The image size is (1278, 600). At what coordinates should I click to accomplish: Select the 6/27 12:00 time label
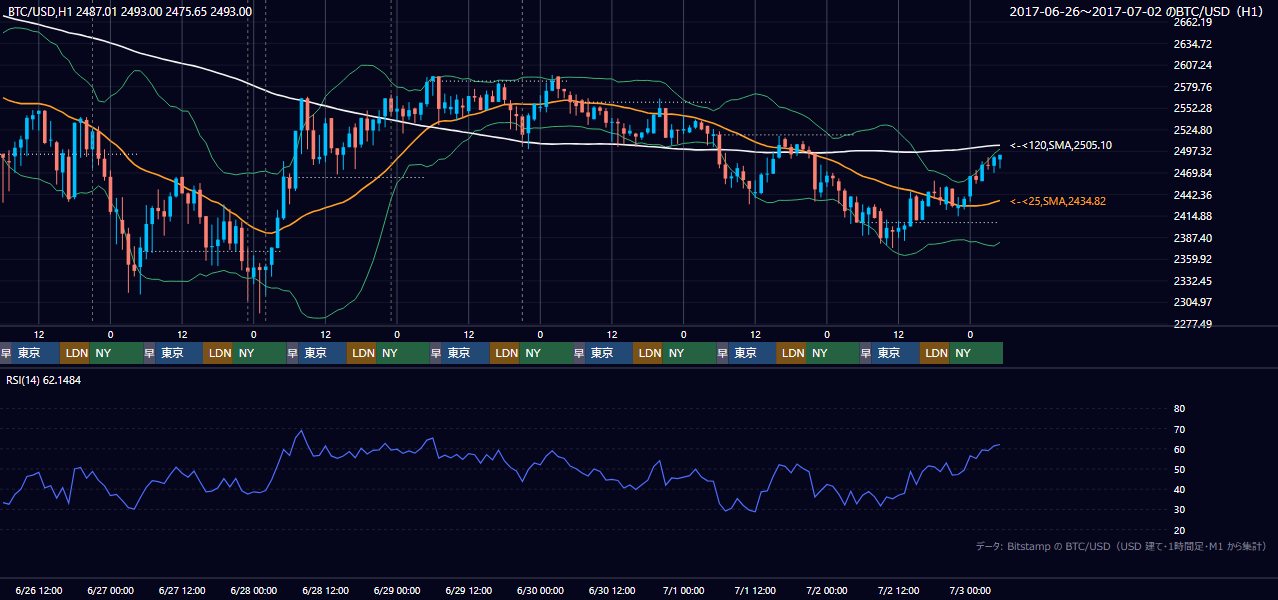click(182, 591)
